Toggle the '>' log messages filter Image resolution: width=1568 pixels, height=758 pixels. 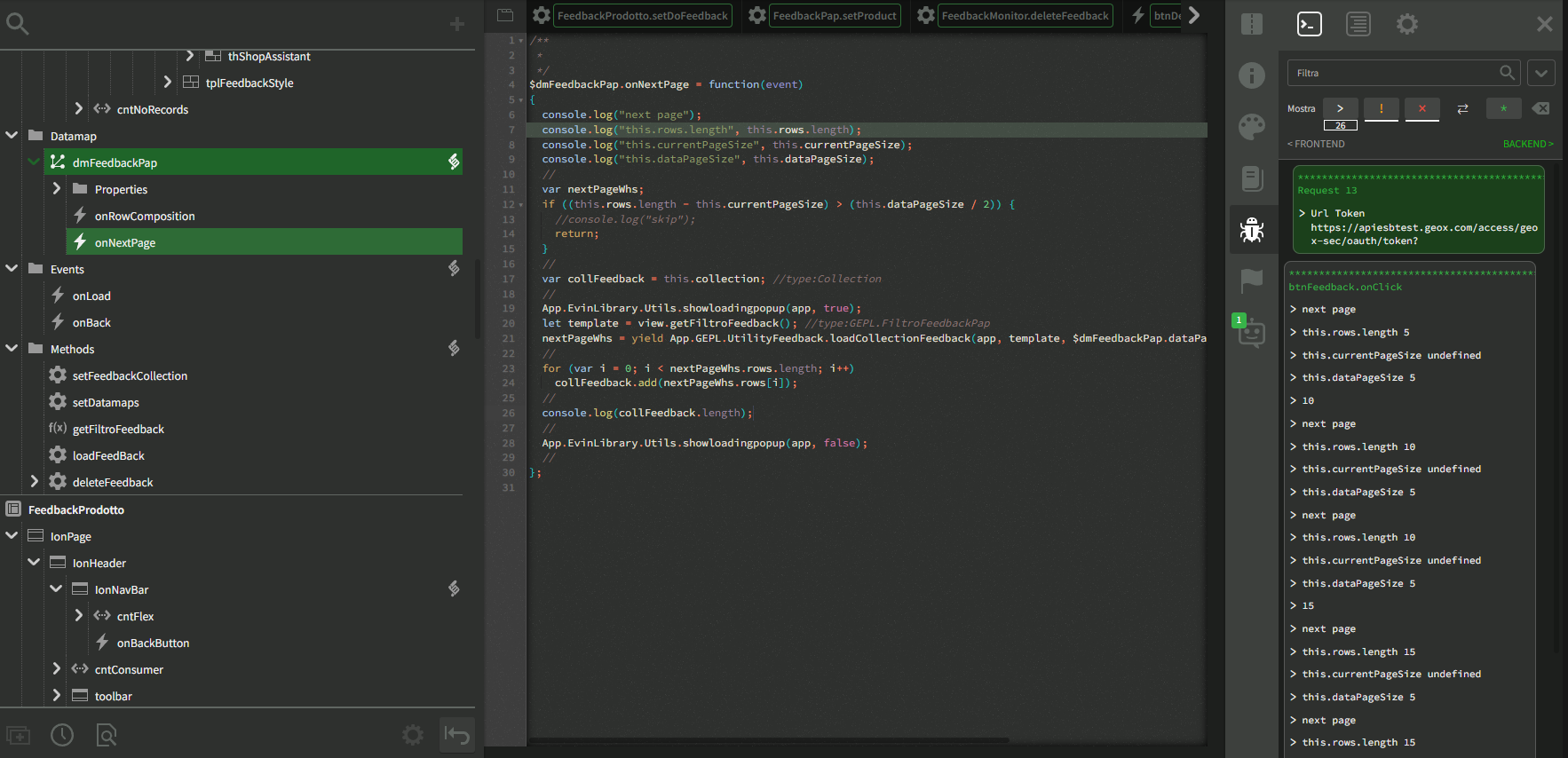point(1340,108)
